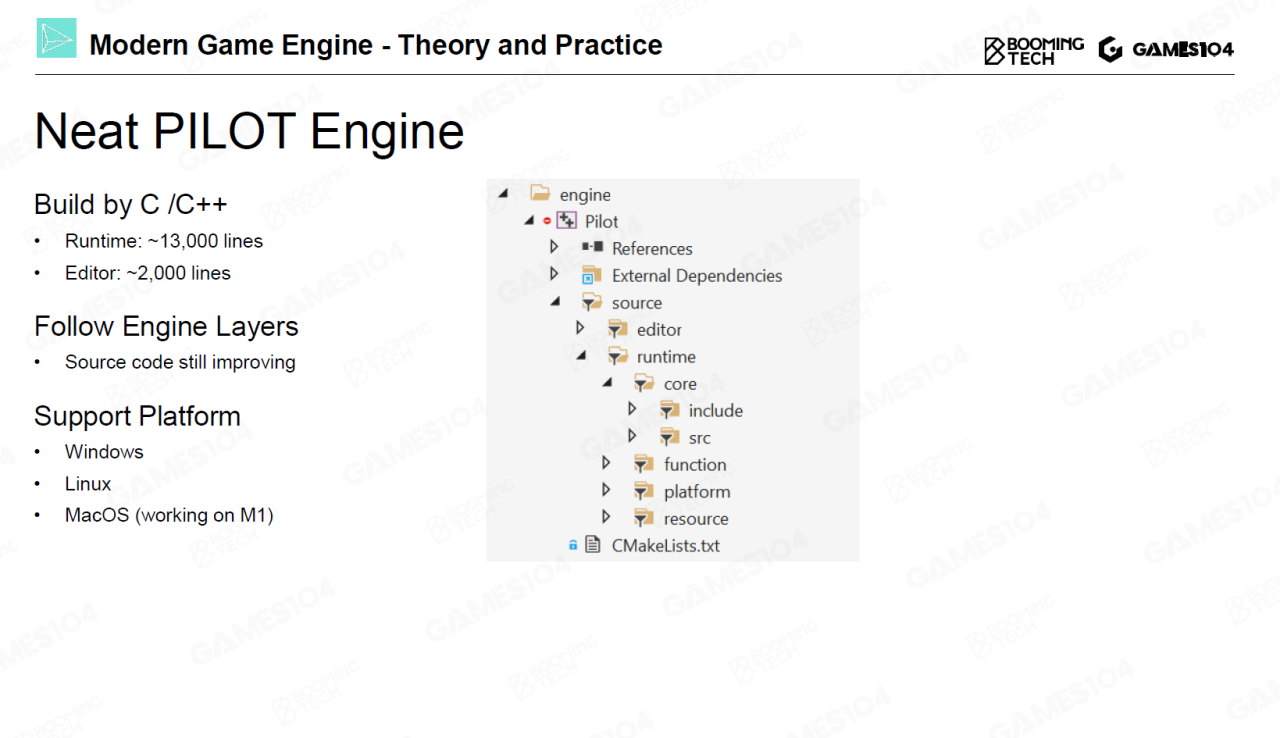Image resolution: width=1280 pixels, height=738 pixels.
Task: Expand the External Dependencies node
Action: pyautogui.click(x=554, y=274)
